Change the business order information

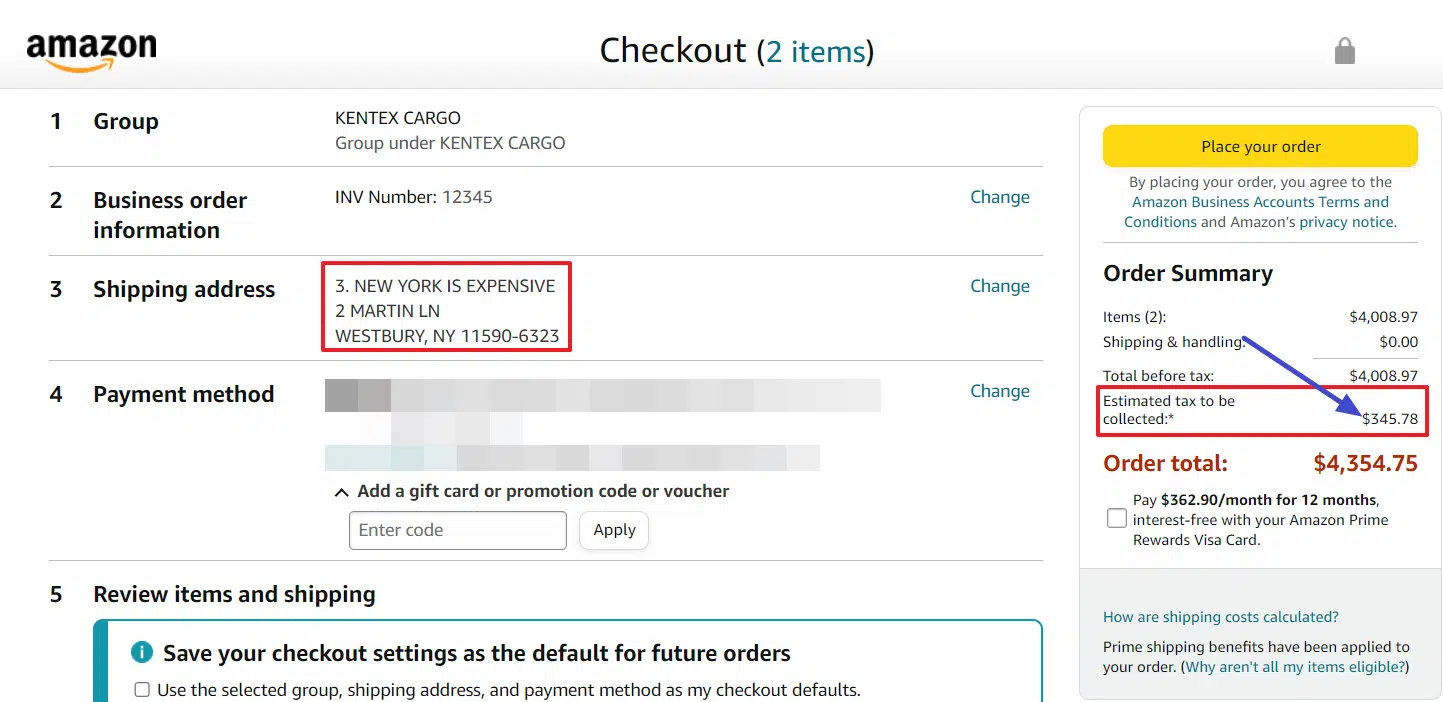[999, 196]
